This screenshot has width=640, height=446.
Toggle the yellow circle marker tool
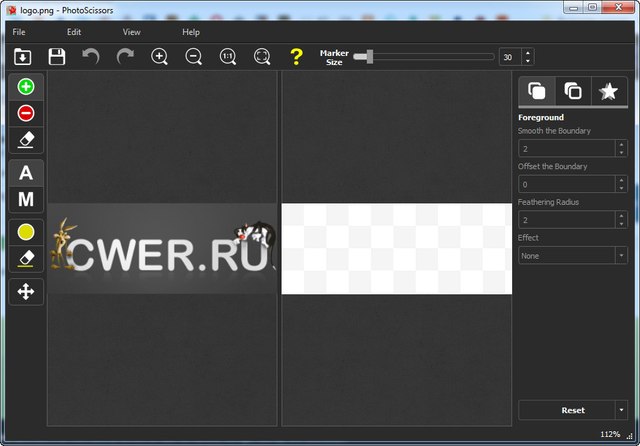pos(26,232)
